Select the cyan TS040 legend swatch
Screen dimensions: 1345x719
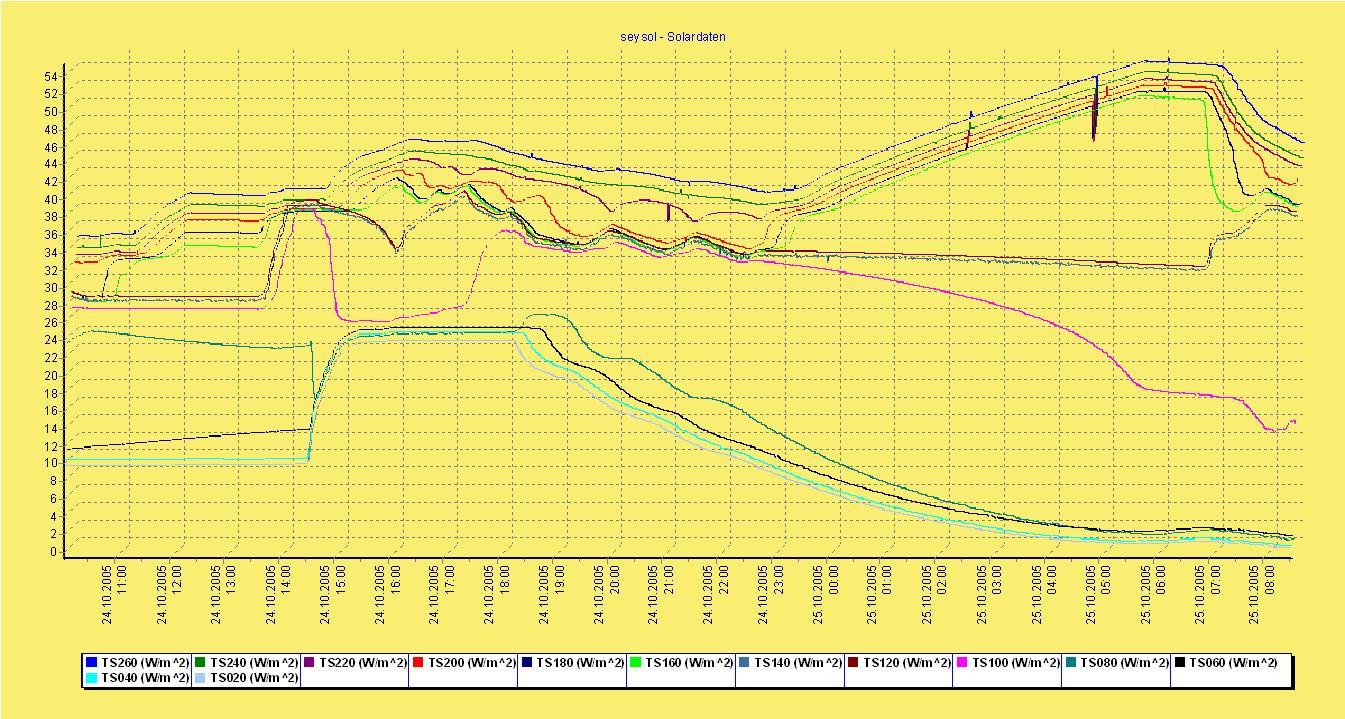(x=91, y=678)
